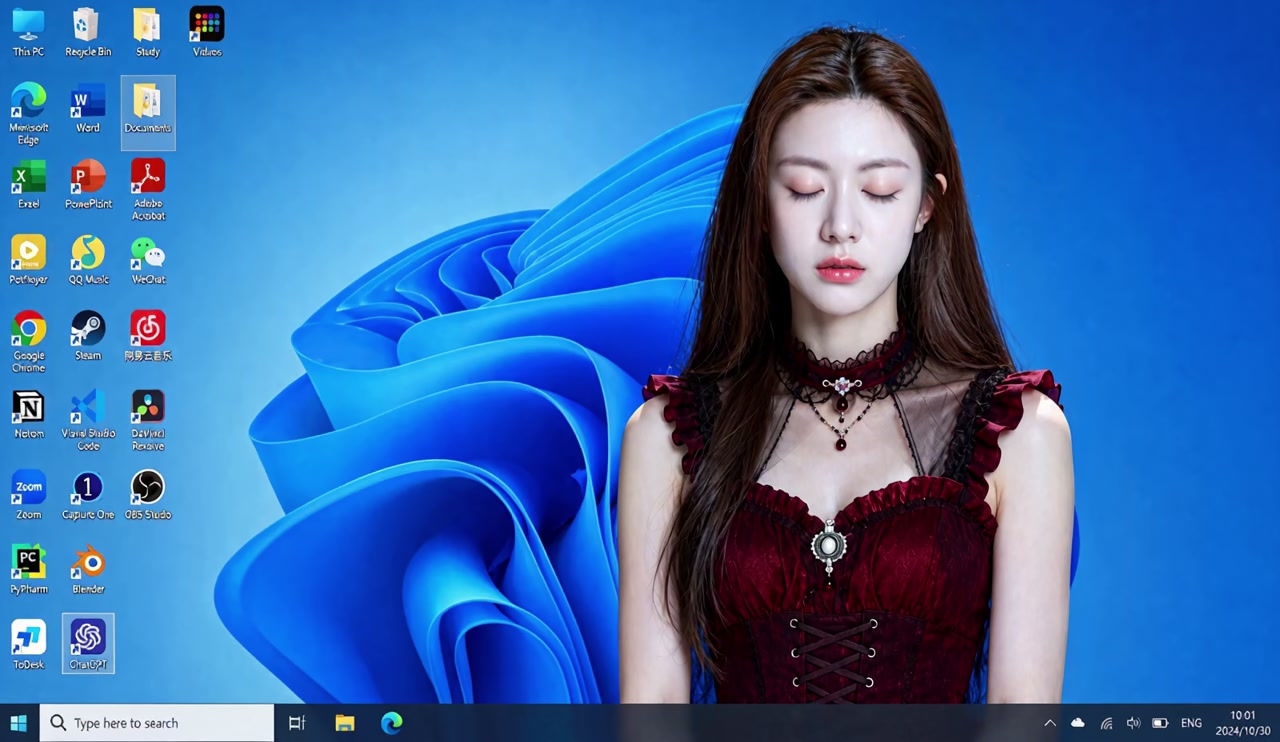Click the taskbar search box
1280x742 pixels.
pyautogui.click(x=157, y=723)
